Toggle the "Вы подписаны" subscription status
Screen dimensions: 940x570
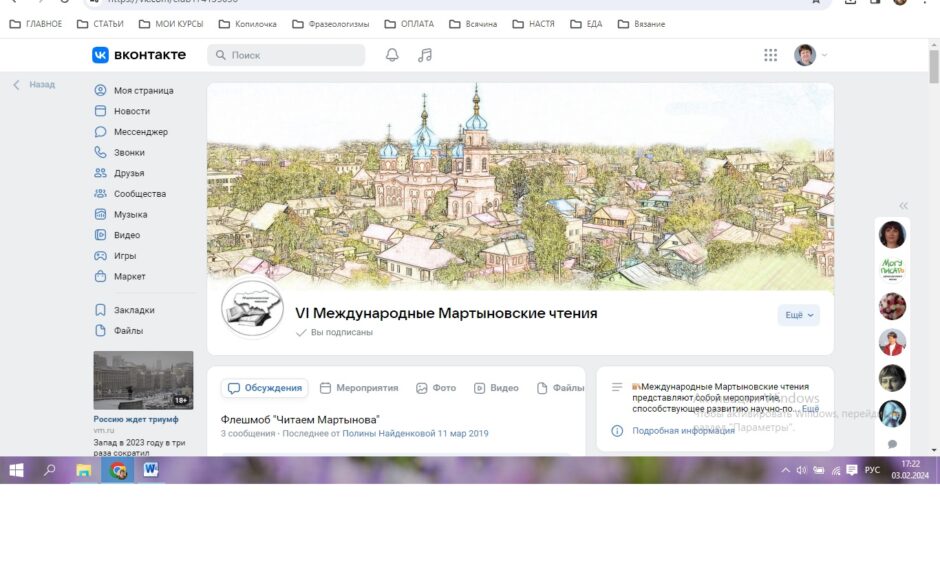click(335, 332)
